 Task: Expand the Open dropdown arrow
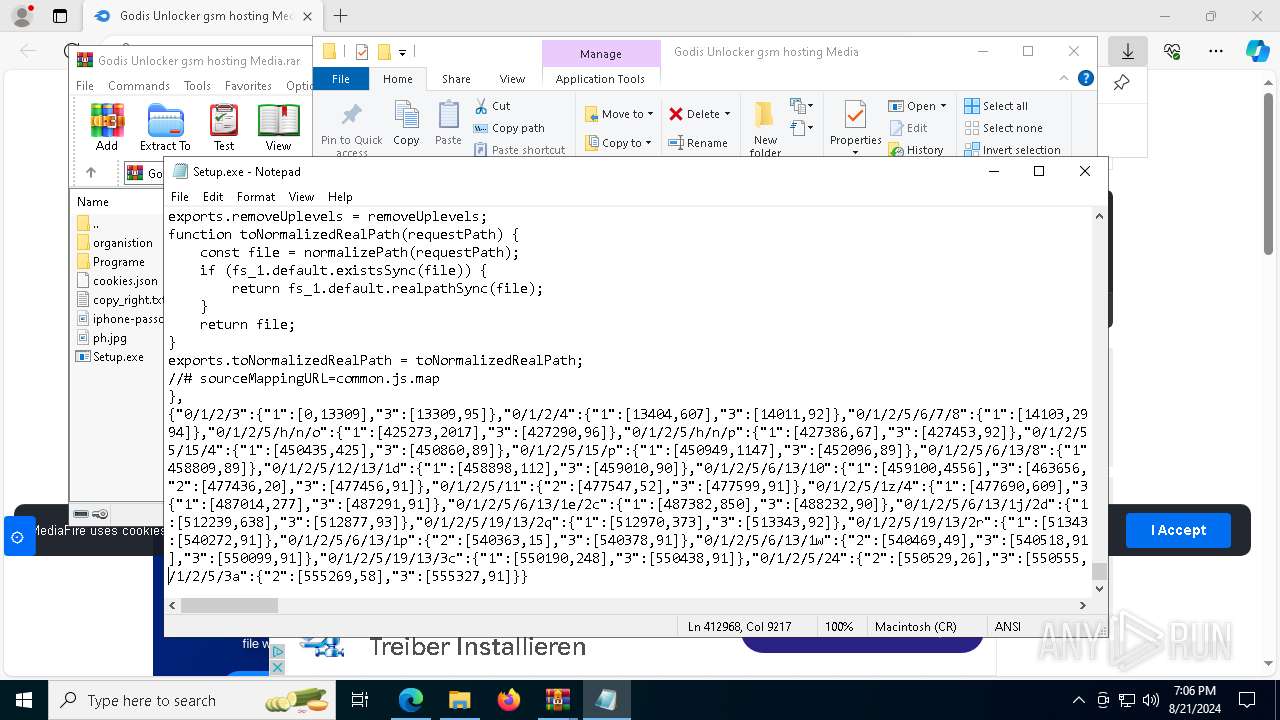(x=943, y=106)
